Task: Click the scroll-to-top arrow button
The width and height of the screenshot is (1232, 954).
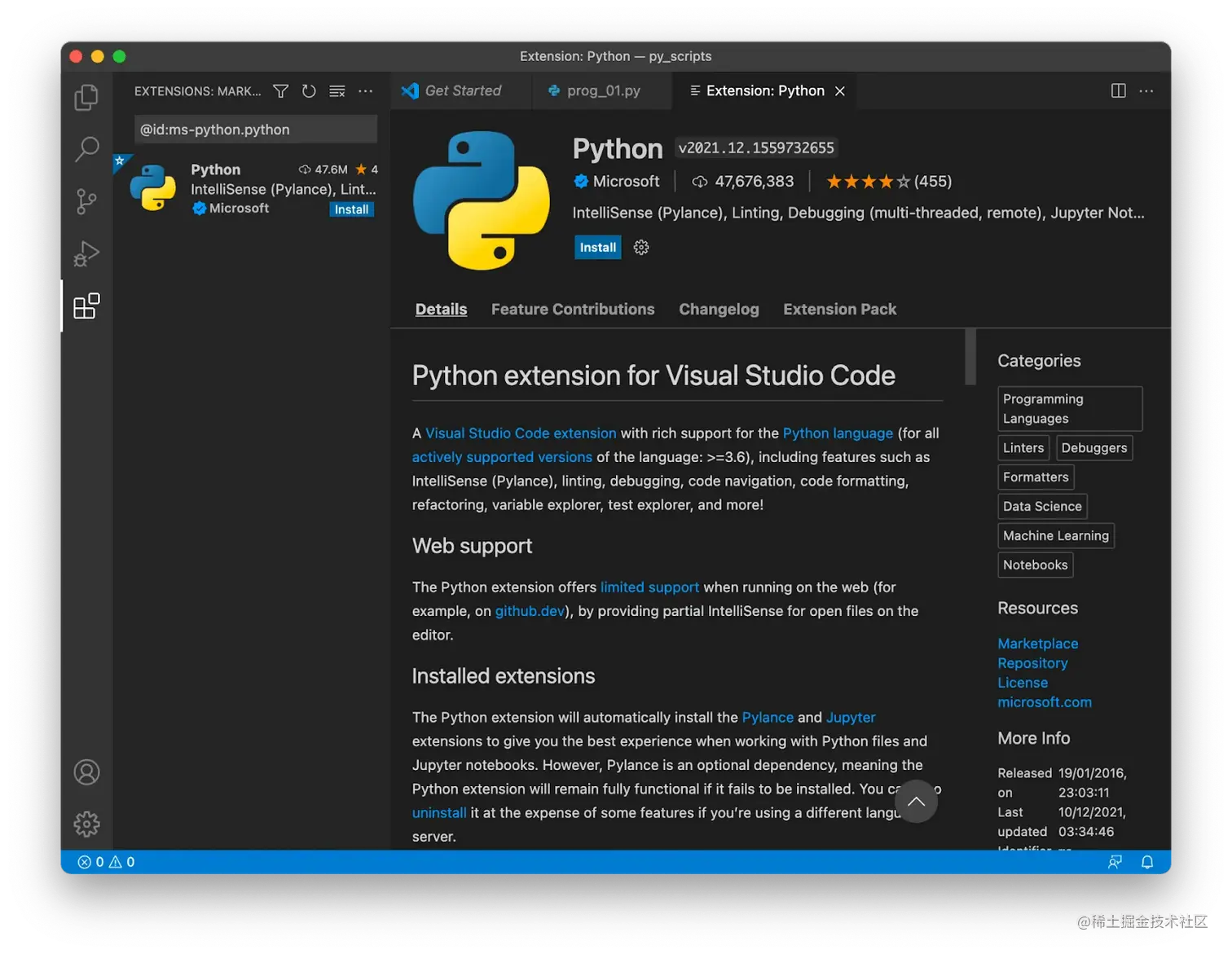Action: 916,802
